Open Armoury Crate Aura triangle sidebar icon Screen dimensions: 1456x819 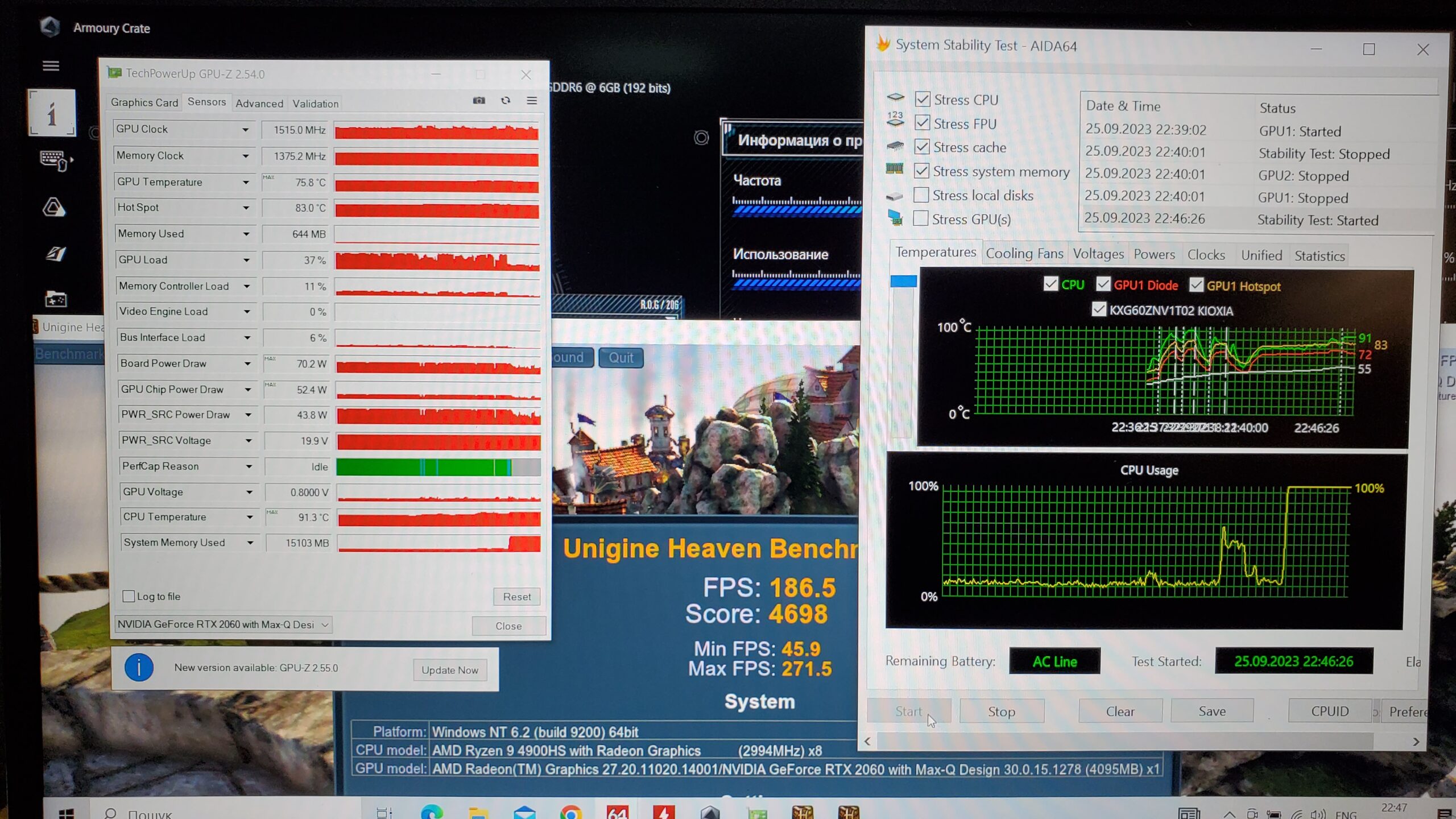click(x=54, y=208)
